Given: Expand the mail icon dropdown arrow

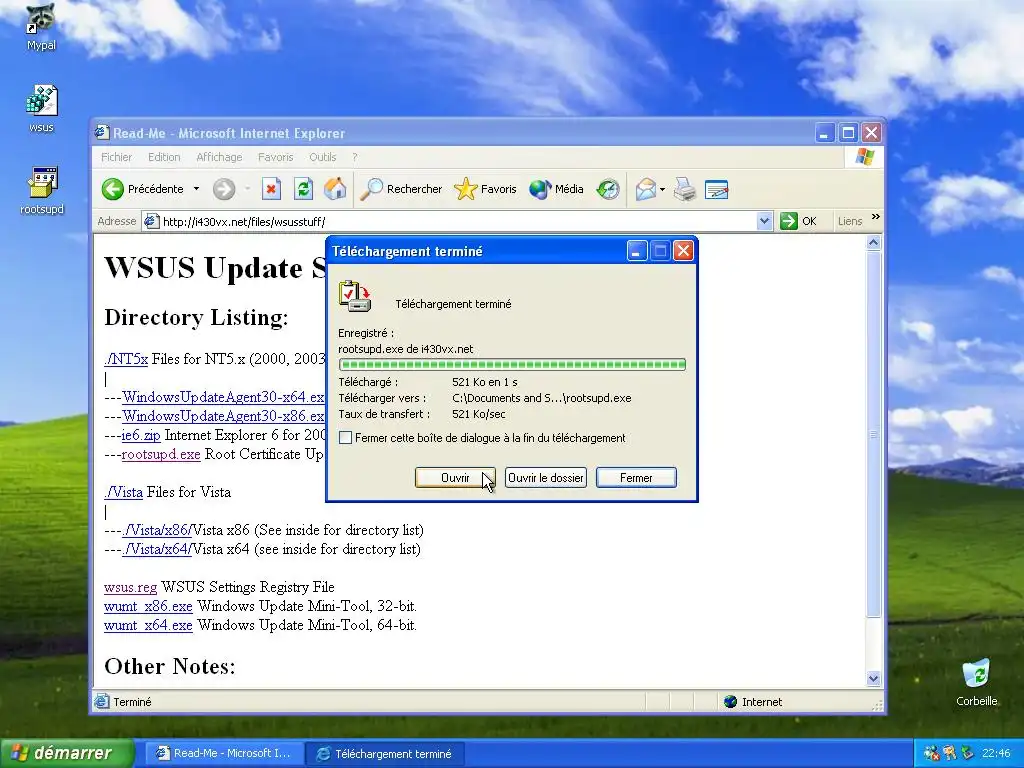Looking at the screenshot, I should click(x=662, y=189).
